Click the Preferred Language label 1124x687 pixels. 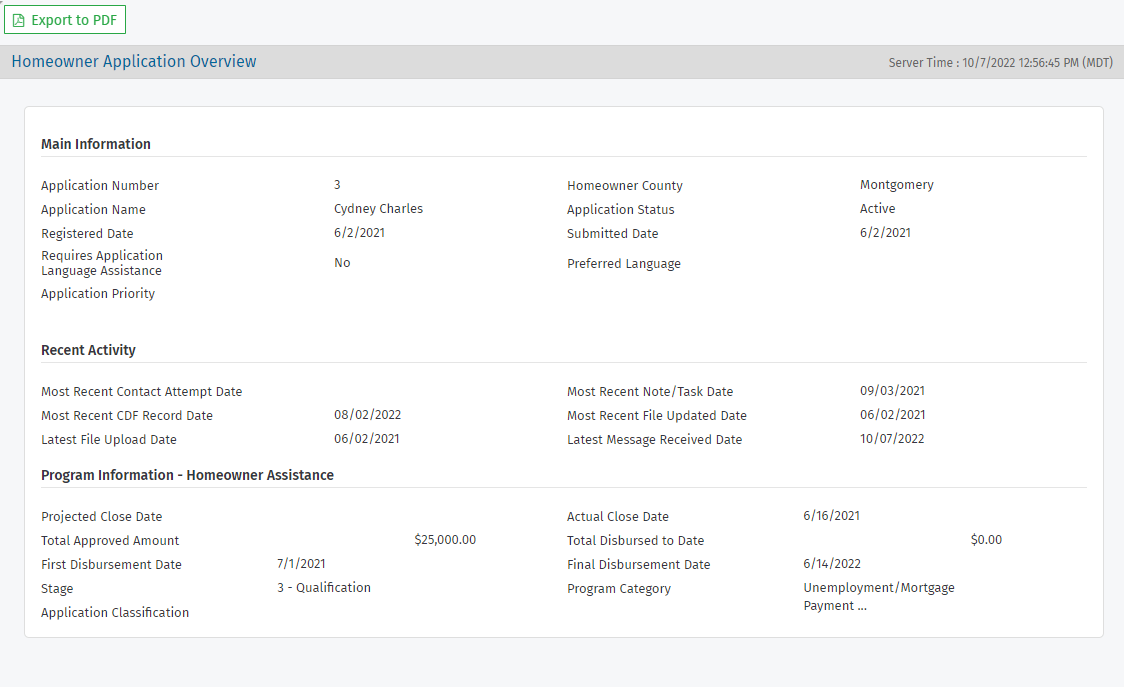tap(624, 264)
